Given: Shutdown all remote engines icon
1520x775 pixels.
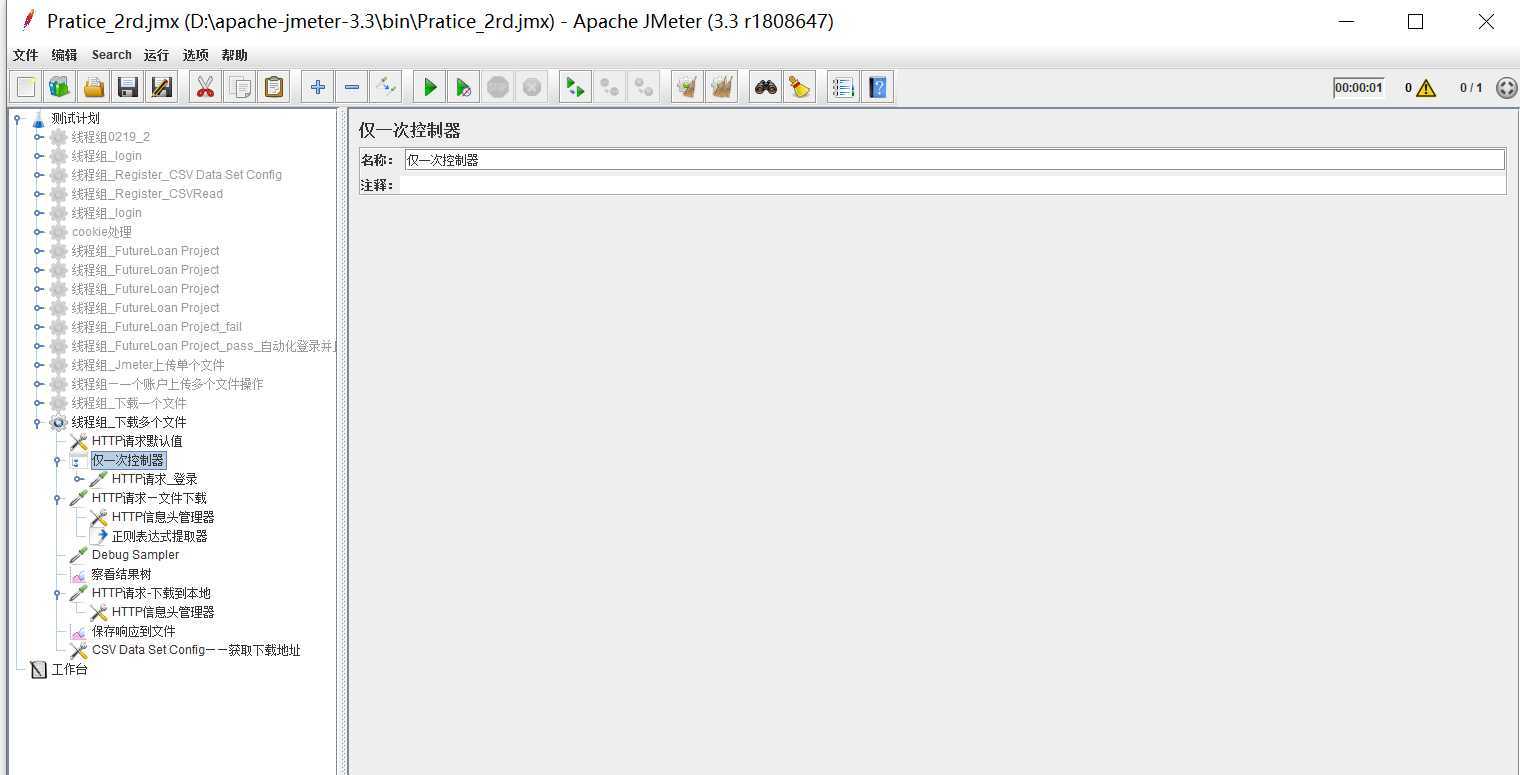Looking at the screenshot, I should point(644,87).
